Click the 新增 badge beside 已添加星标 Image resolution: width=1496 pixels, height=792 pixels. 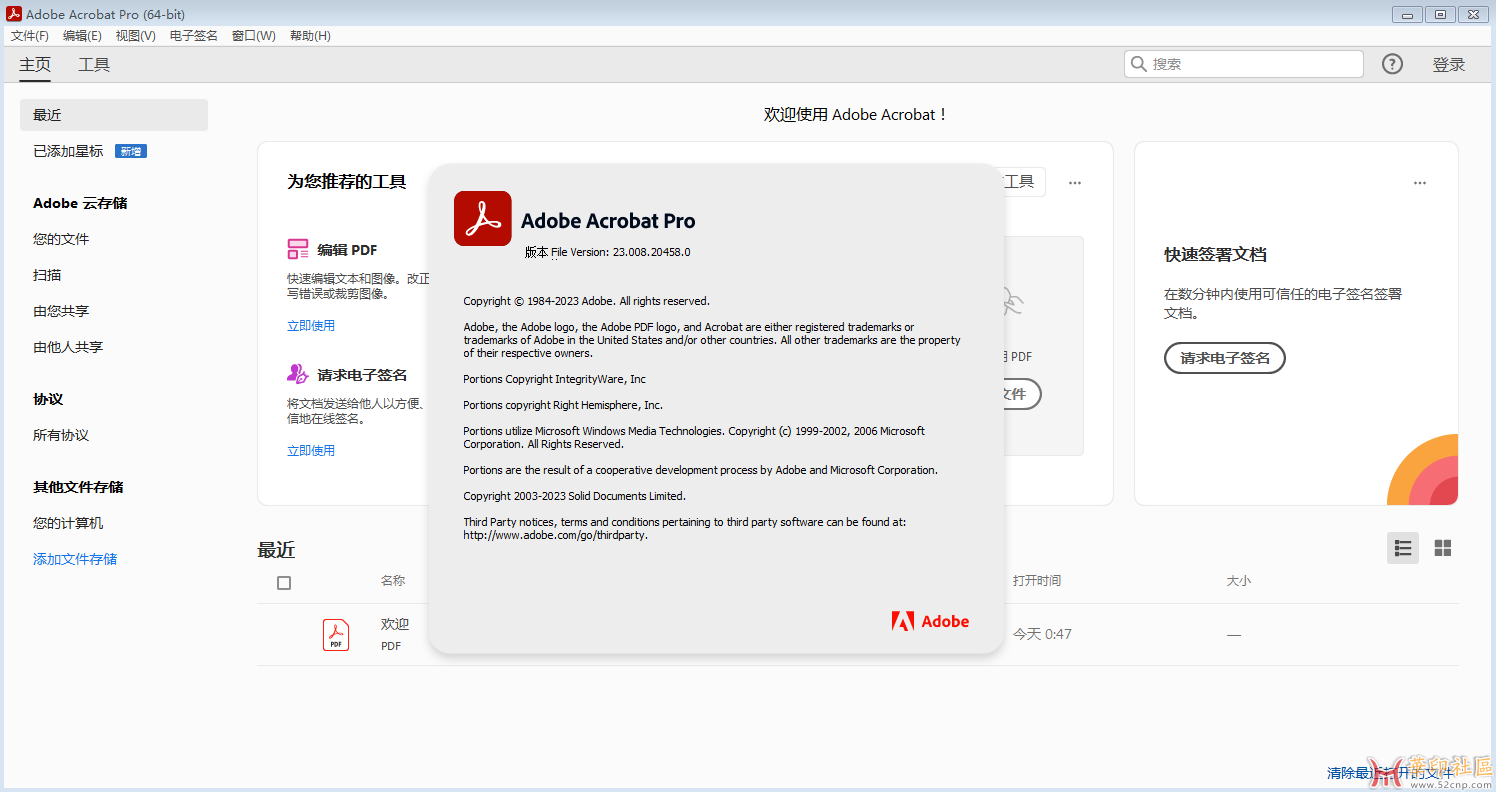(x=131, y=151)
